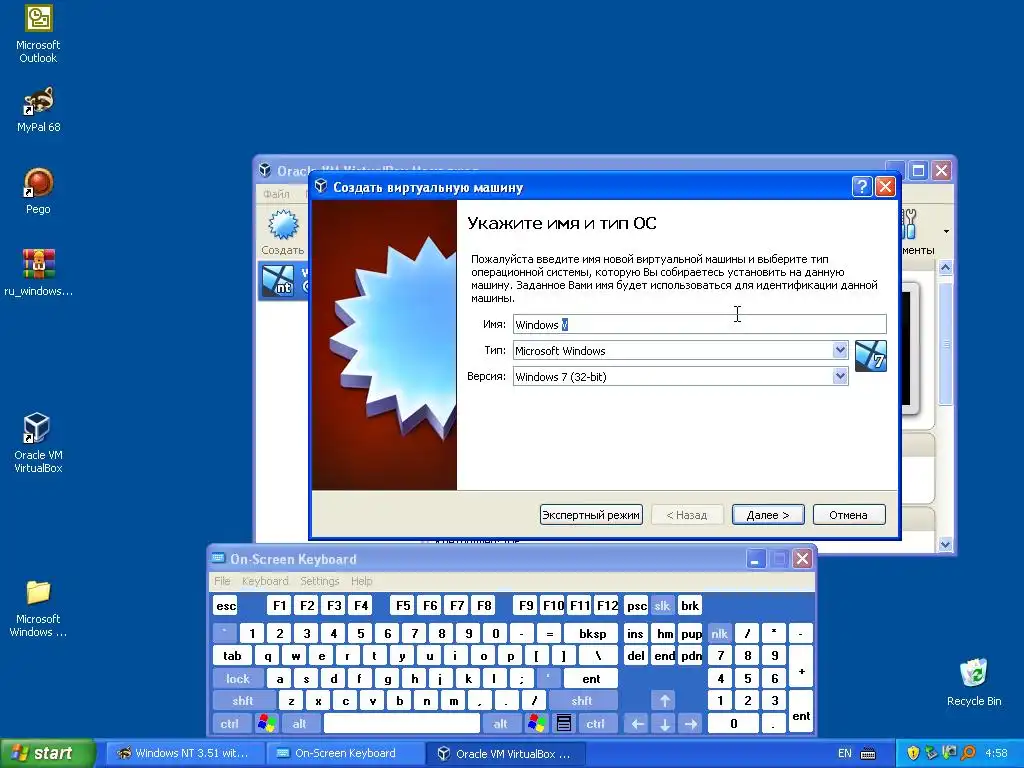Click the left arrow key on keyboard
The width and height of the screenshot is (1024, 768).
[x=637, y=724]
